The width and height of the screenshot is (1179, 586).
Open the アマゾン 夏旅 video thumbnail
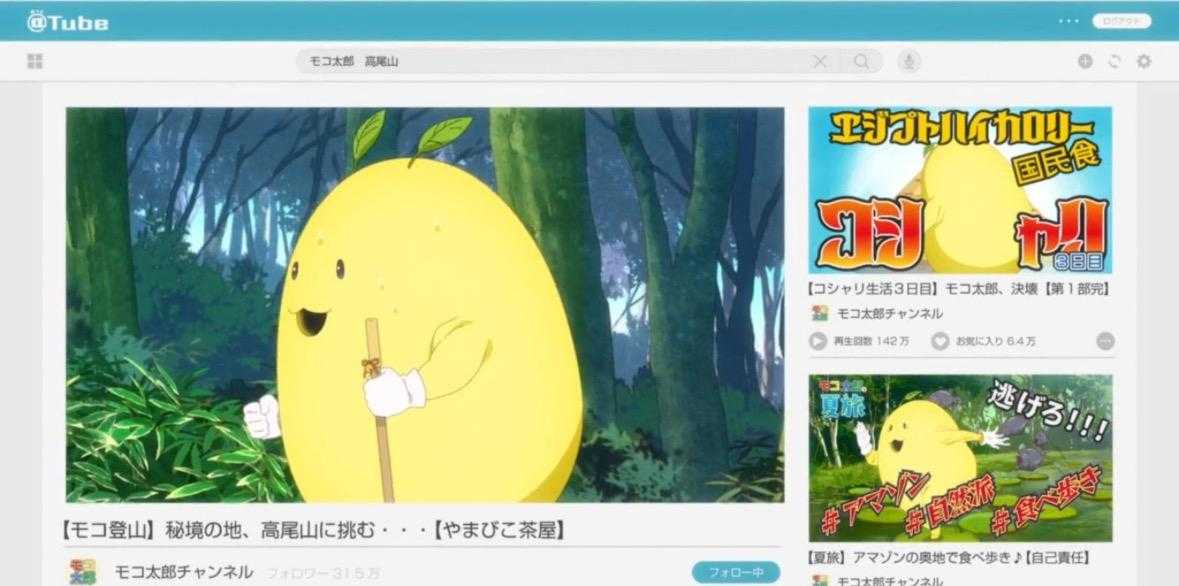click(960, 458)
